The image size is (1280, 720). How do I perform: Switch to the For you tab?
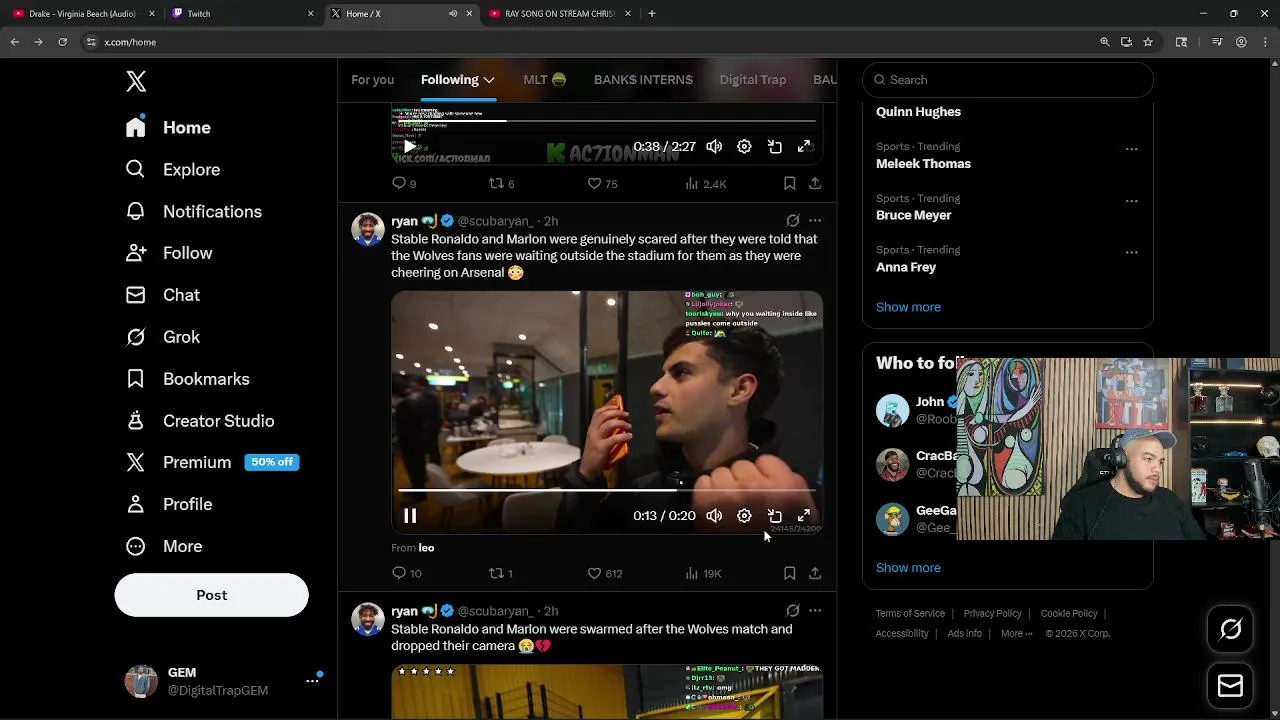(372, 80)
